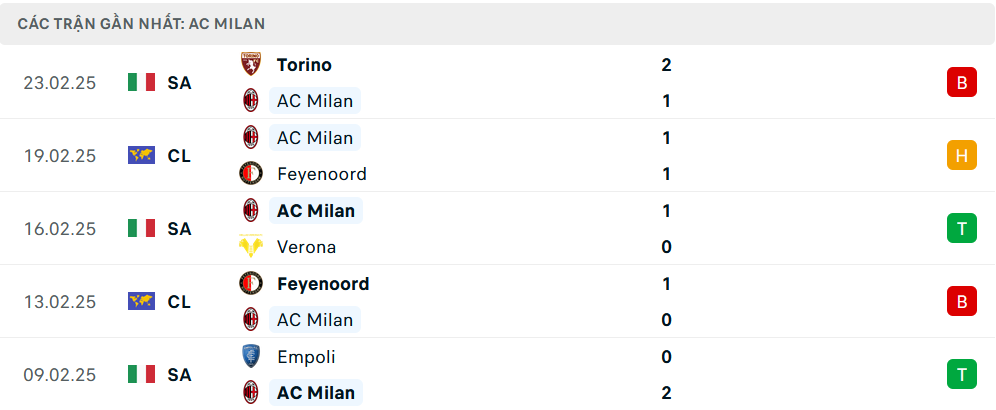
Task: Click the world flag icon for 19.02.25
Action: [141, 156]
